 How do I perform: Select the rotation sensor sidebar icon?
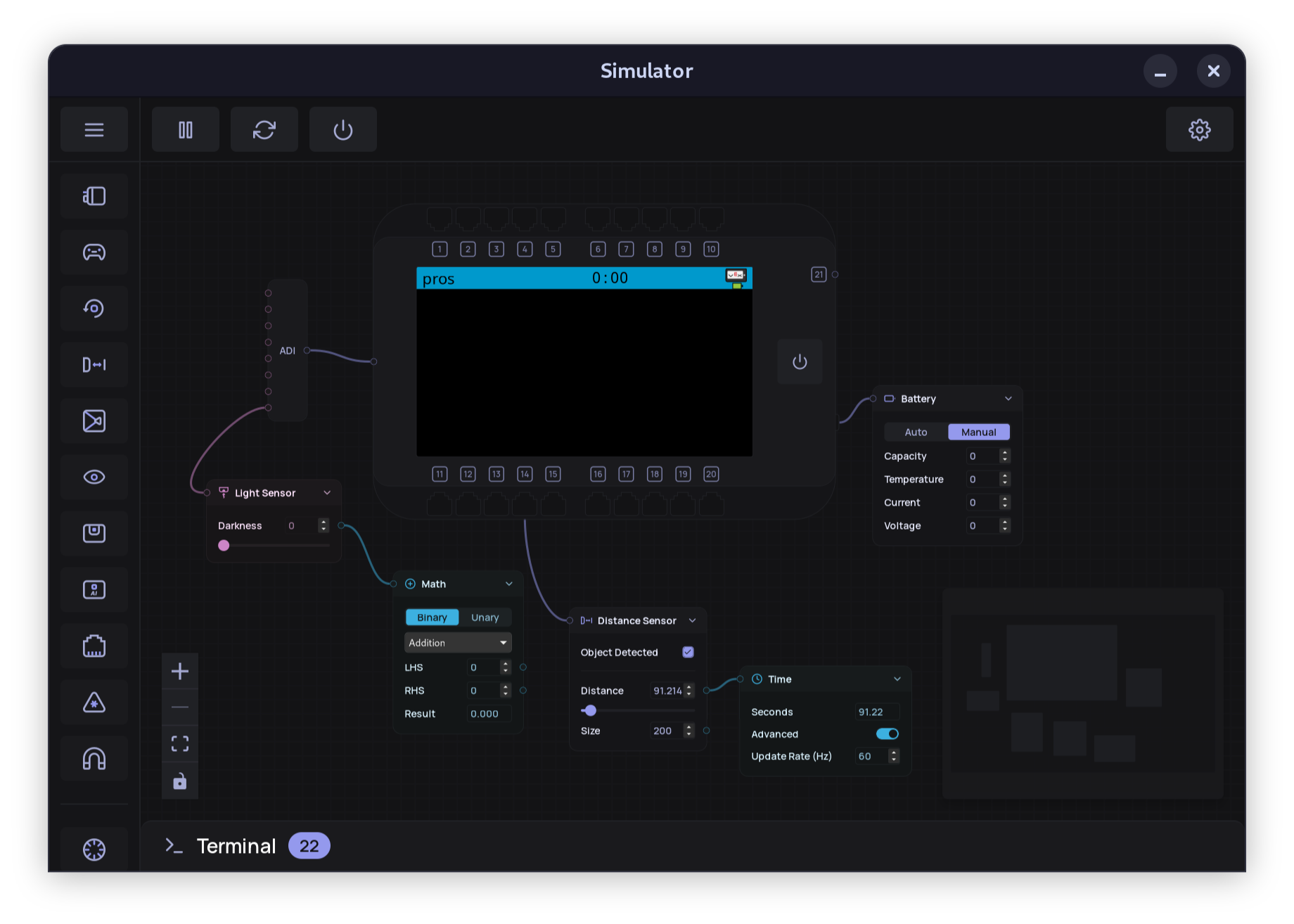pos(94,308)
